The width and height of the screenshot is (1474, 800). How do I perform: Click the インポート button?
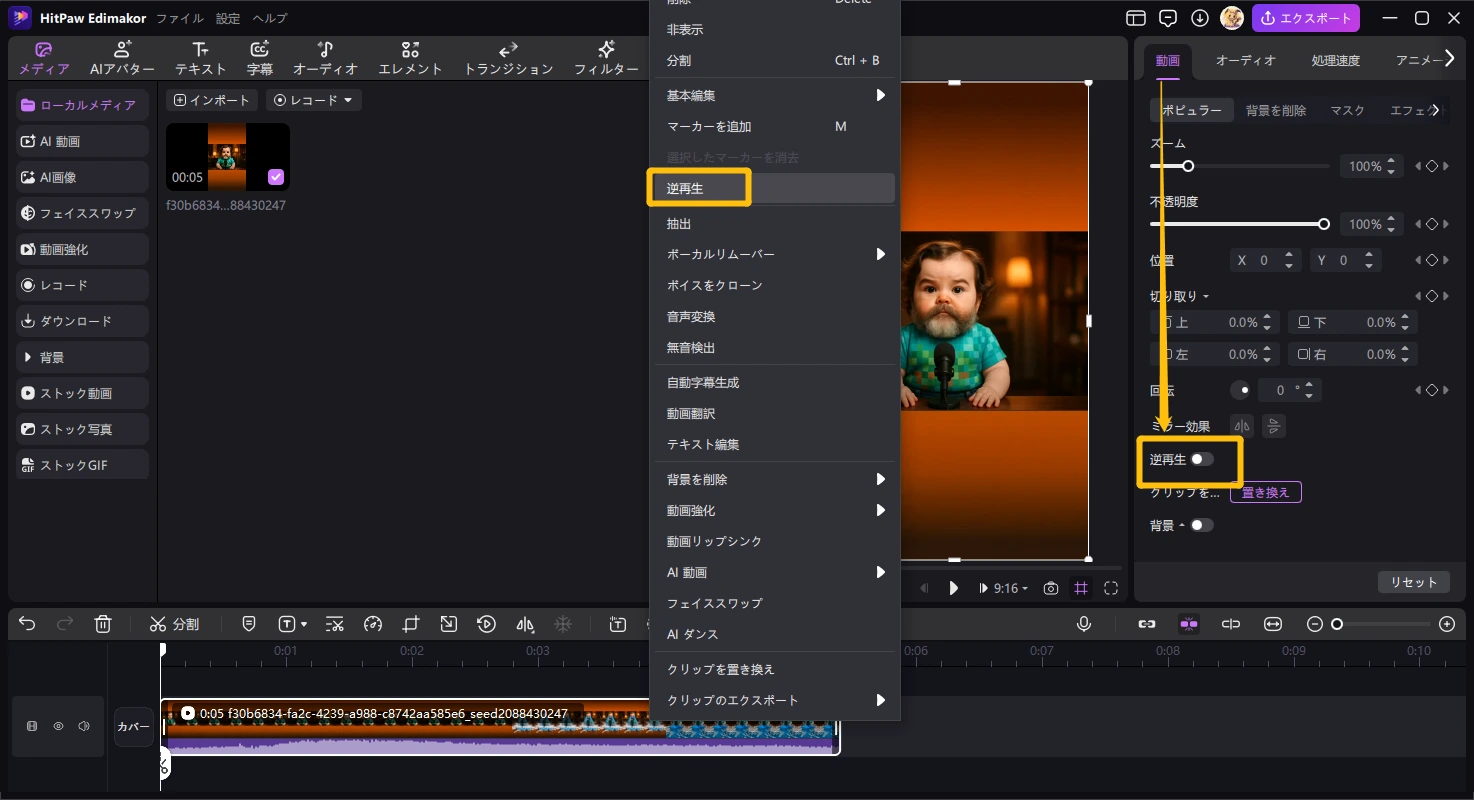click(212, 100)
